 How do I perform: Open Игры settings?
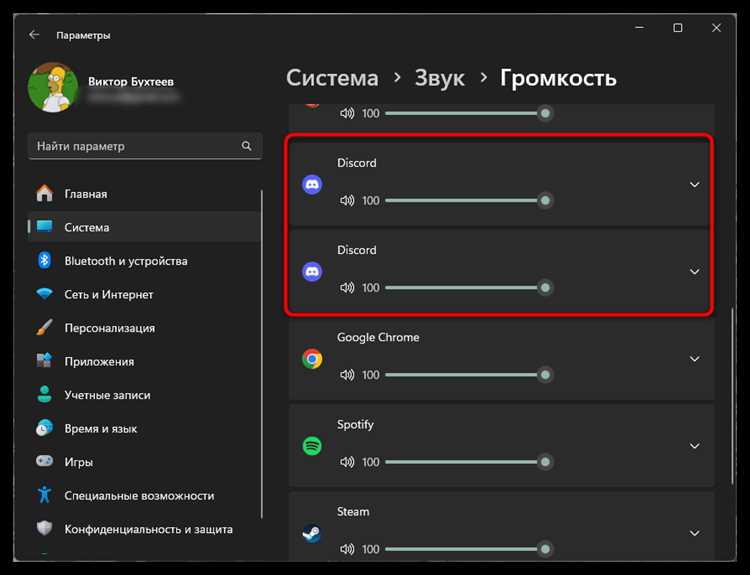pyautogui.click(x=144, y=462)
